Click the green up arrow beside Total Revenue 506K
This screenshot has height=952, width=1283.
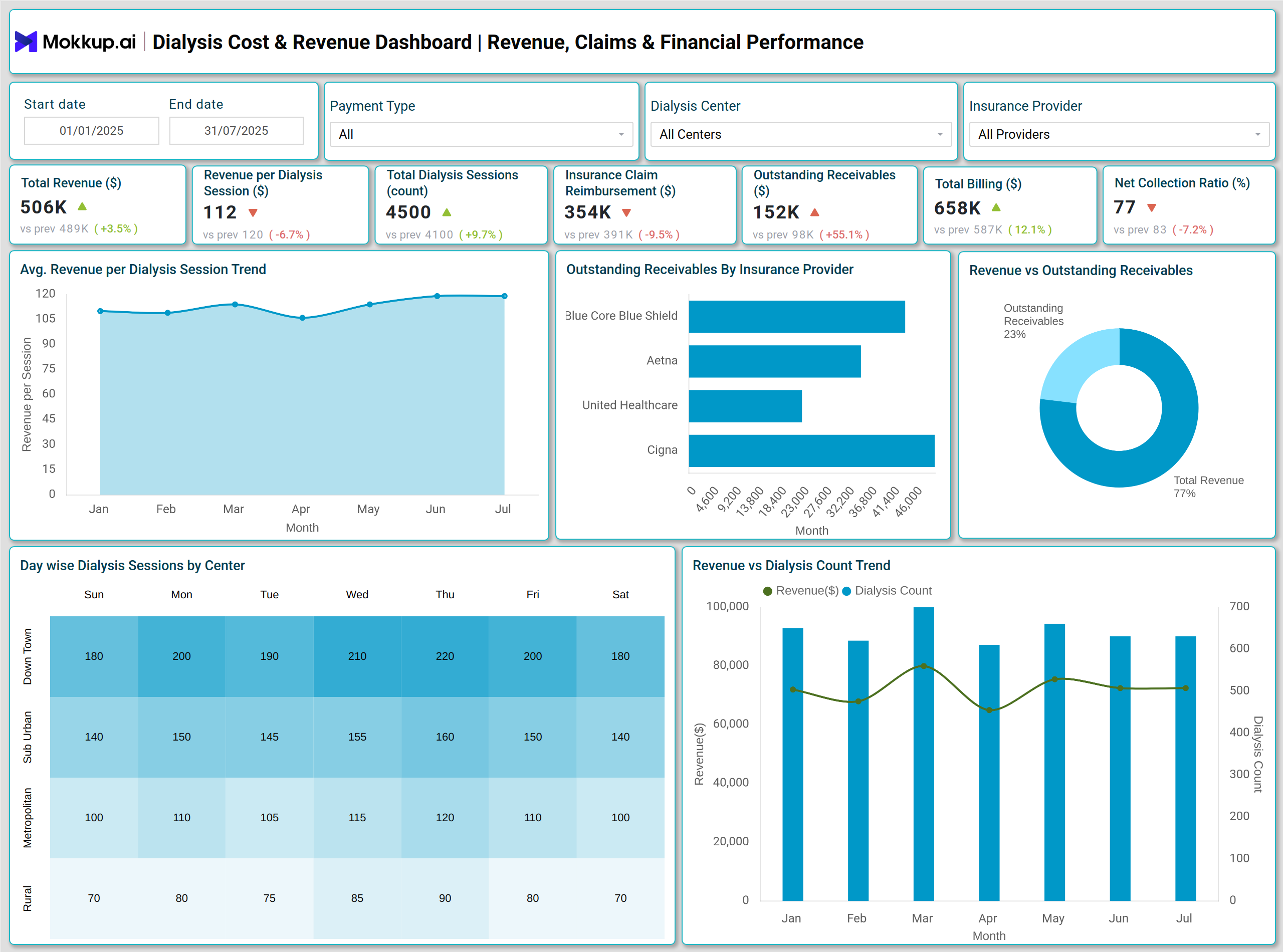click(x=82, y=206)
